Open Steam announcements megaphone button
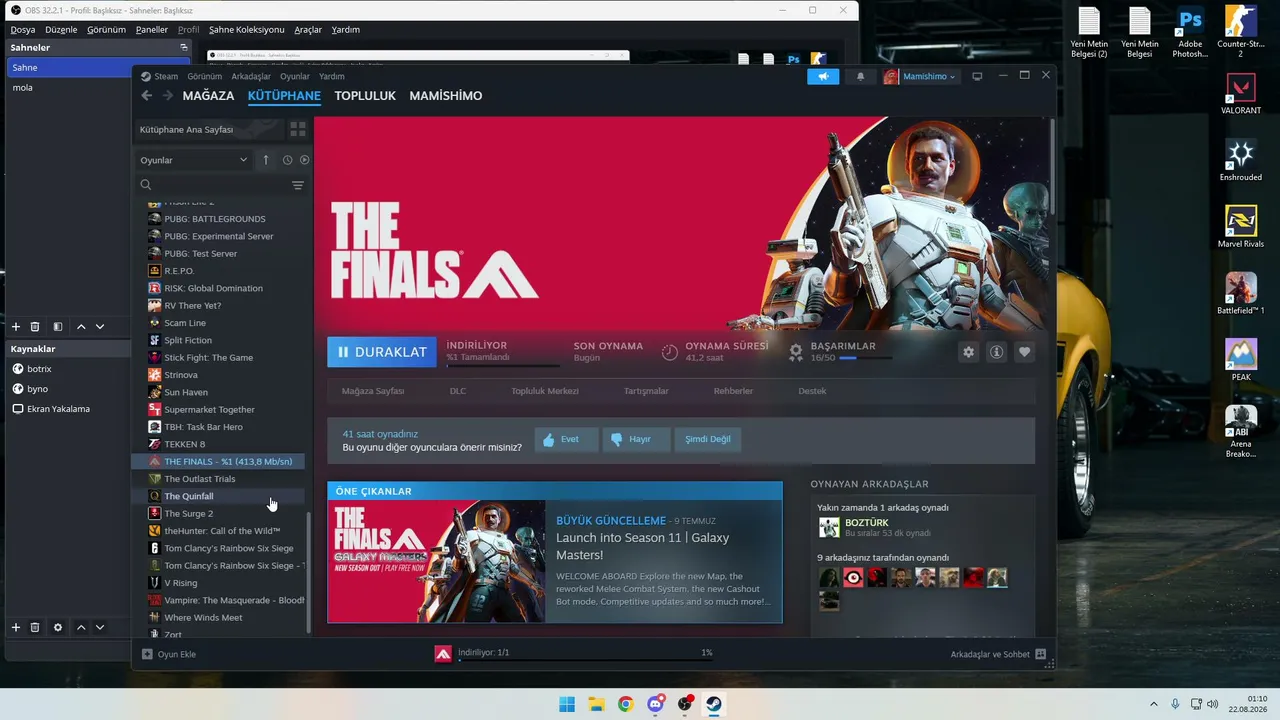 [823, 76]
